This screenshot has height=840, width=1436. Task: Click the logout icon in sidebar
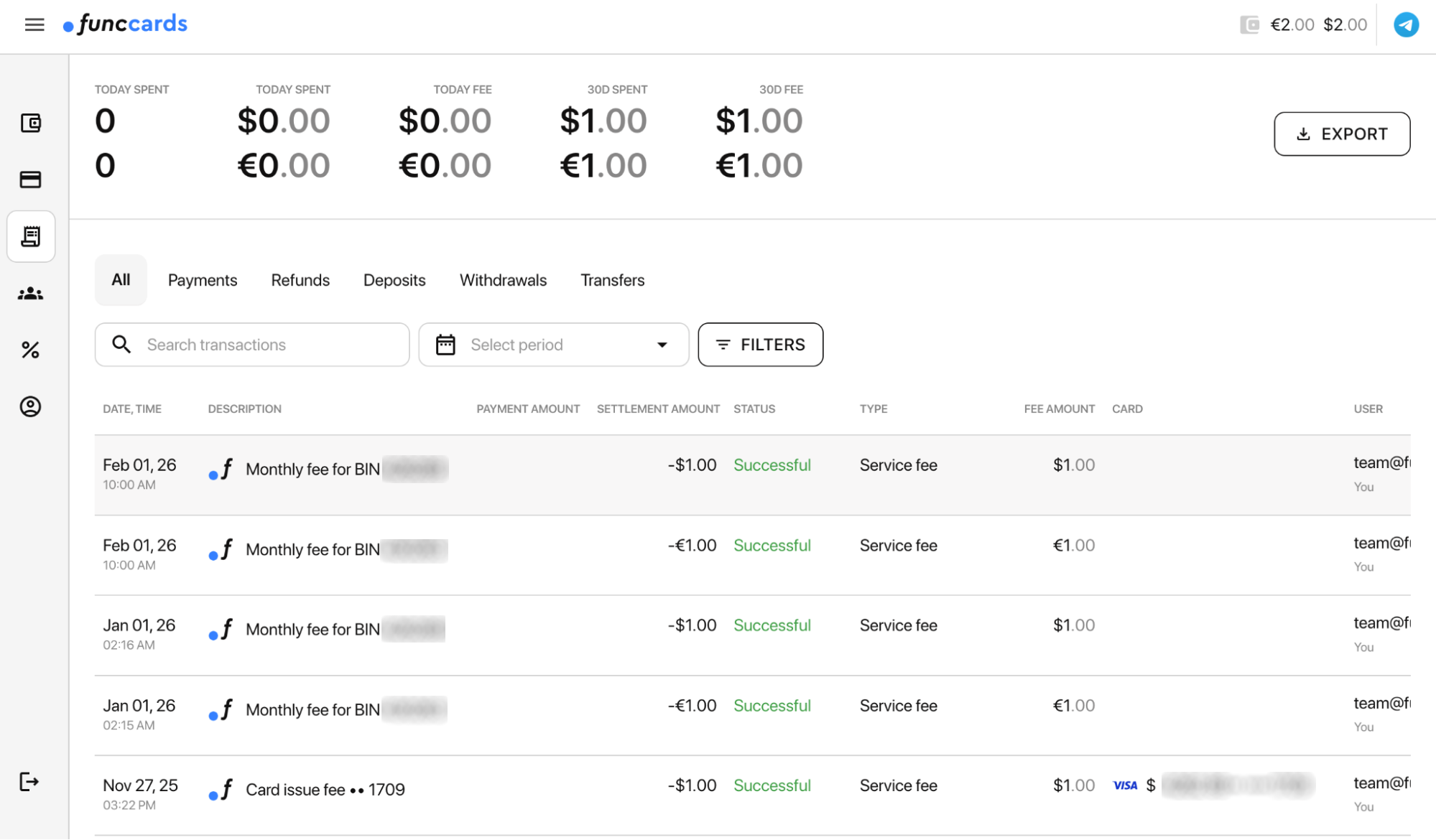tap(29, 781)
